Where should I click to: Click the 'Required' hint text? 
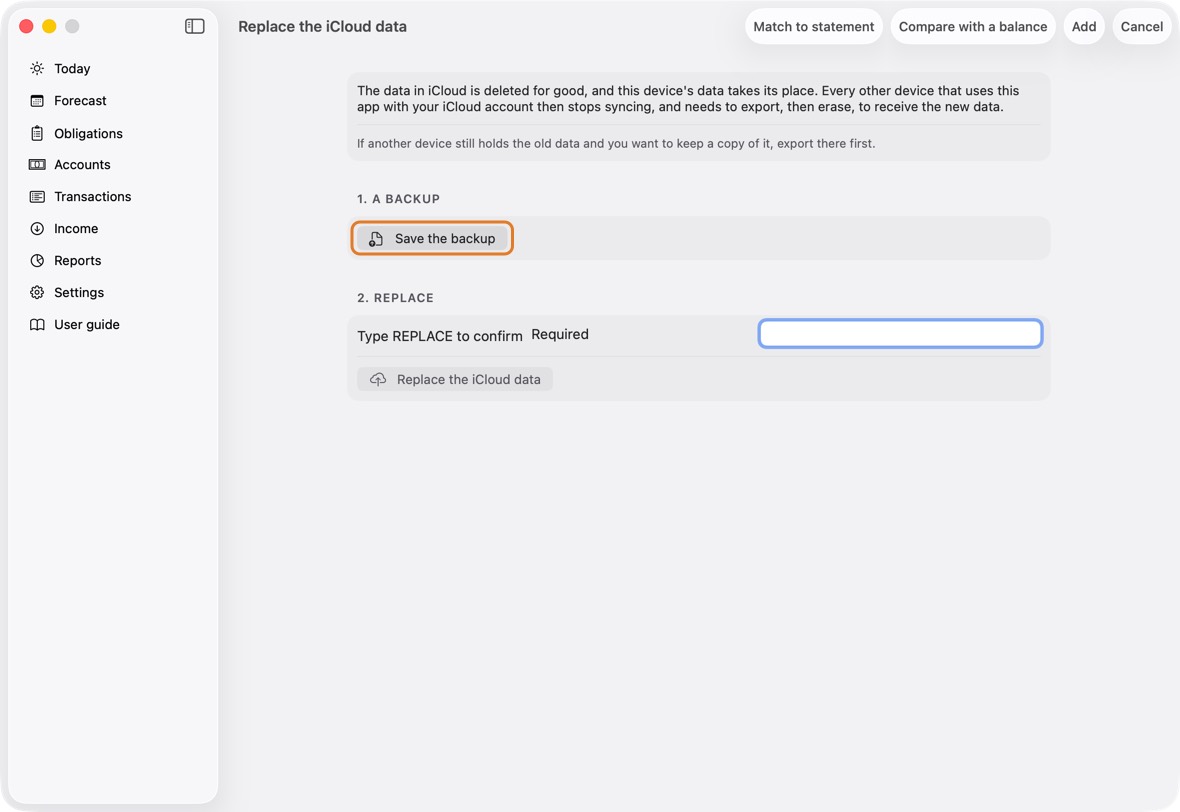560,334
